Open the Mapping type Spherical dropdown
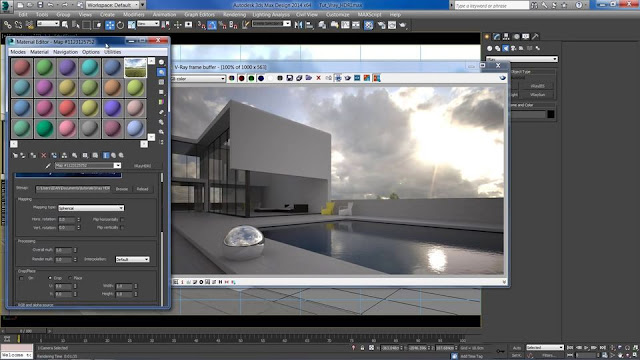640x360 pixels. (x=91, y=208)
